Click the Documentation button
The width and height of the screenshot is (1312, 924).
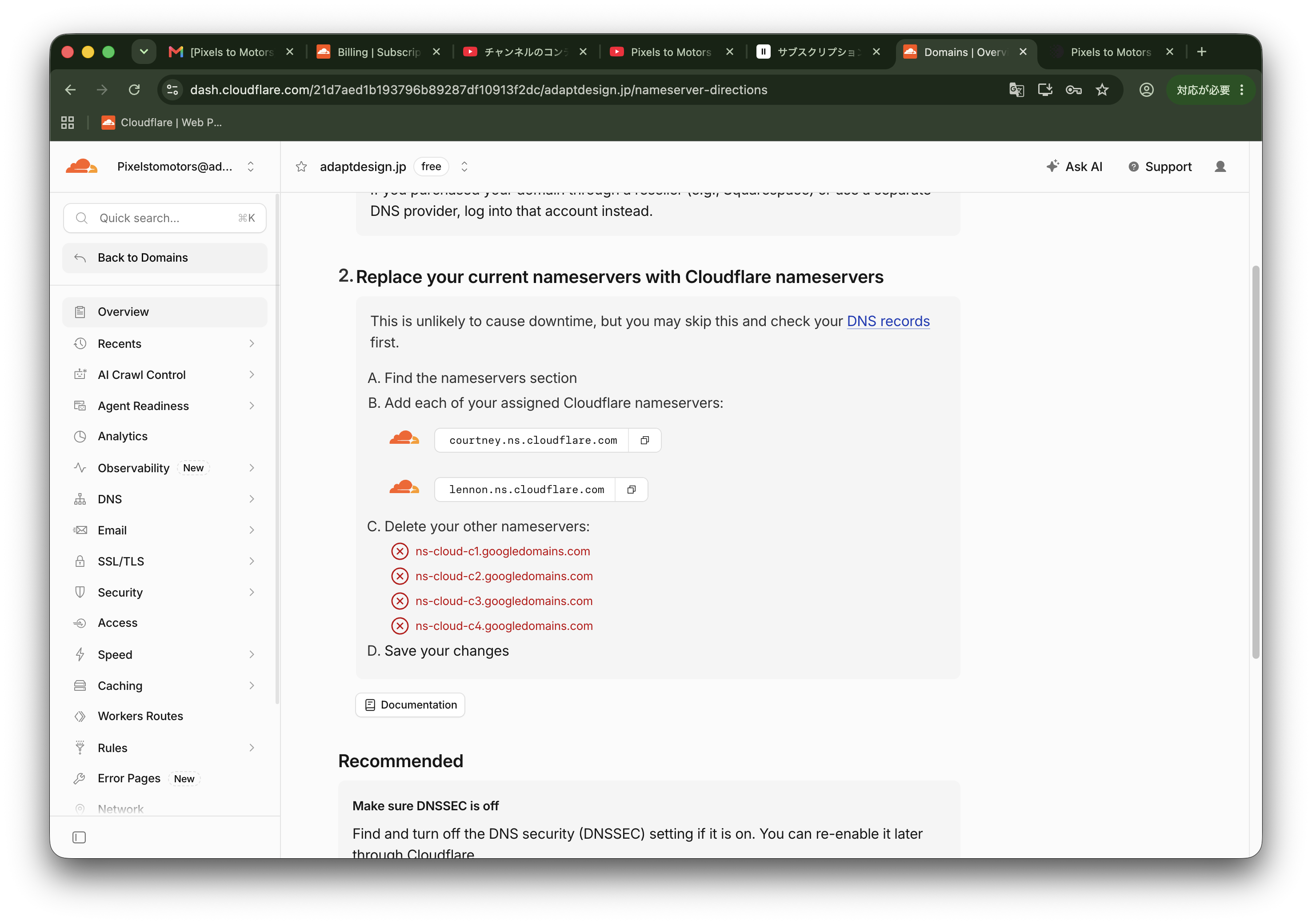point(410,705)
